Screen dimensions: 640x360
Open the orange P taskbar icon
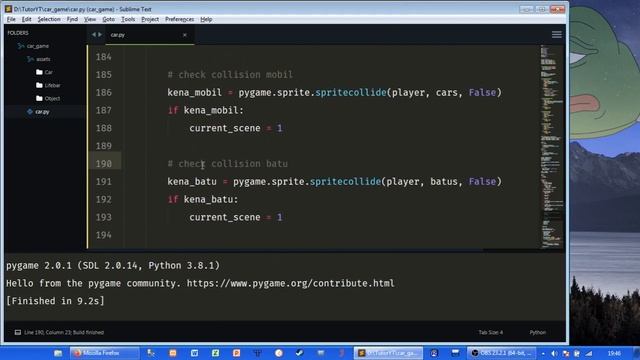(x=236, y=353)
